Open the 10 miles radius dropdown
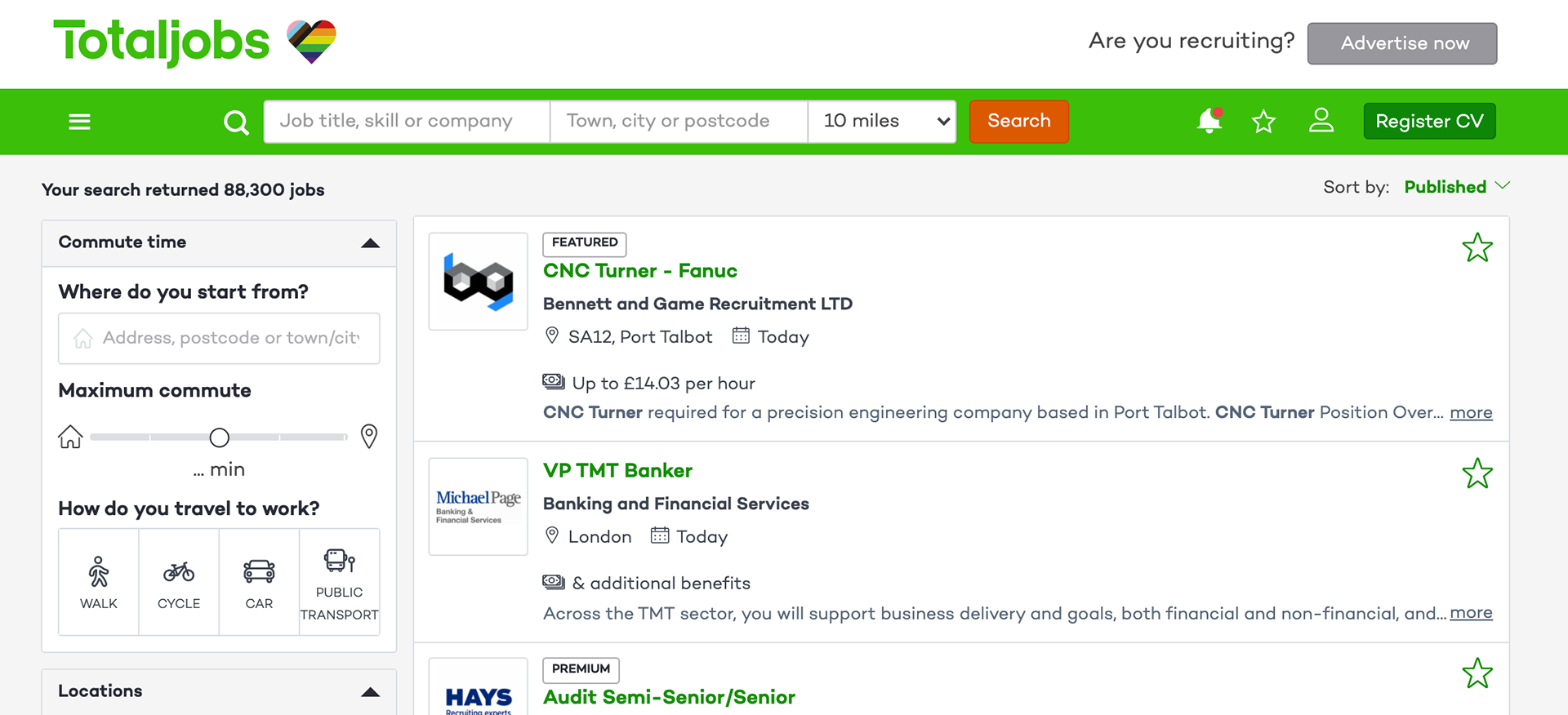This screenshot has height=715, width=1568. coord(882,122)
